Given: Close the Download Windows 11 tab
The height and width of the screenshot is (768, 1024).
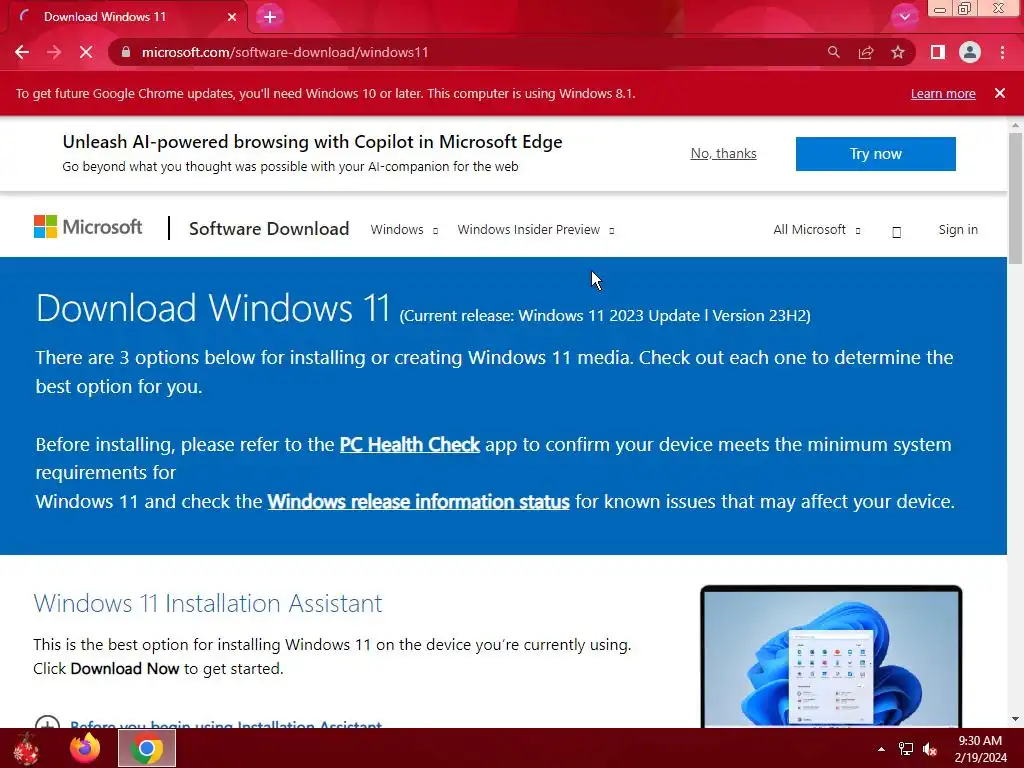Looking at the screenshot, I should tap(232, 17).
